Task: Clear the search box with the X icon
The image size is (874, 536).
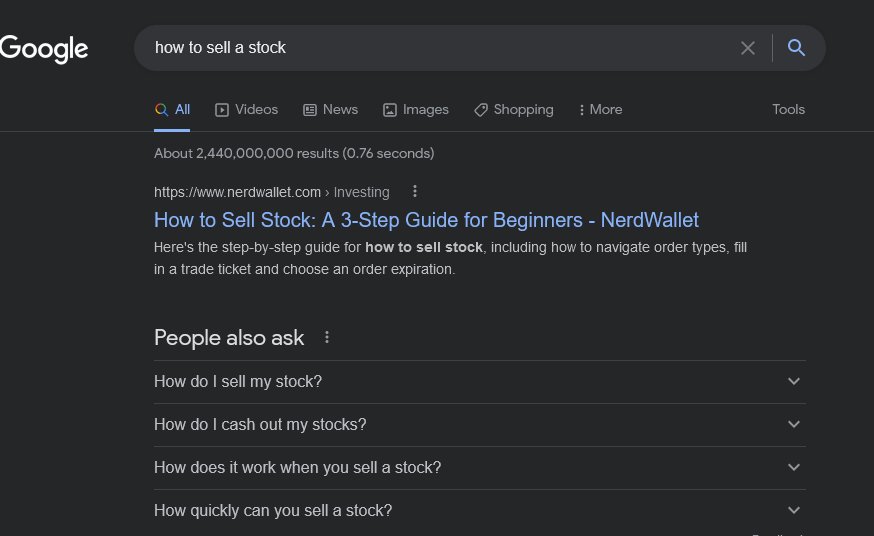Action: pos(747,48)
